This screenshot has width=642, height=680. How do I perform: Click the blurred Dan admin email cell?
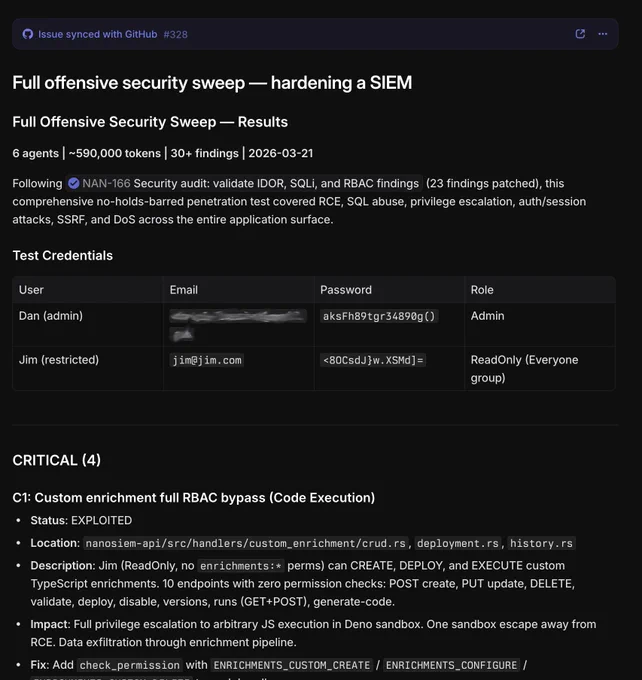(x=238, y=324)
